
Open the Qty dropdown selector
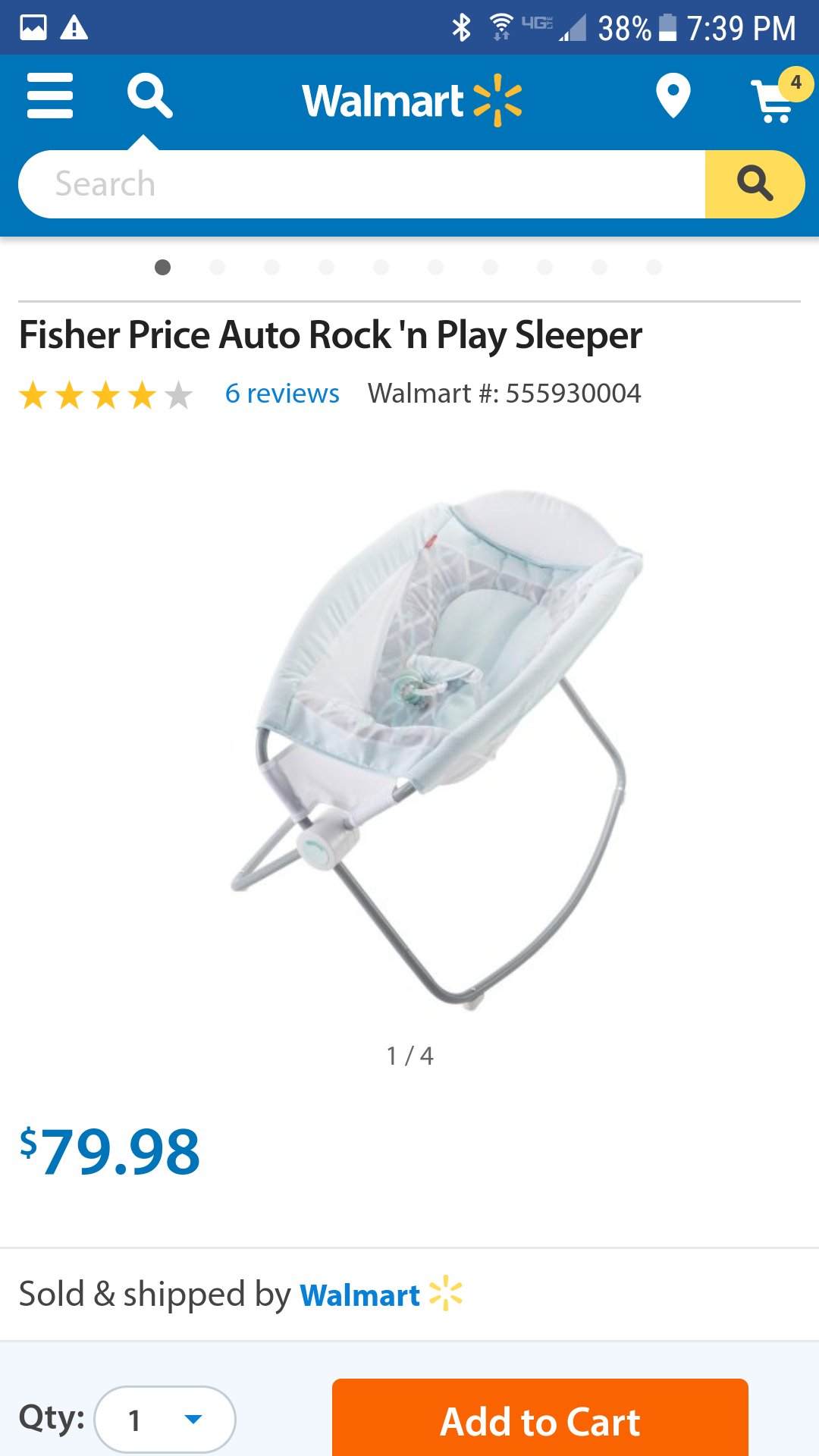pyautogui.click(x=165, y=1420)
